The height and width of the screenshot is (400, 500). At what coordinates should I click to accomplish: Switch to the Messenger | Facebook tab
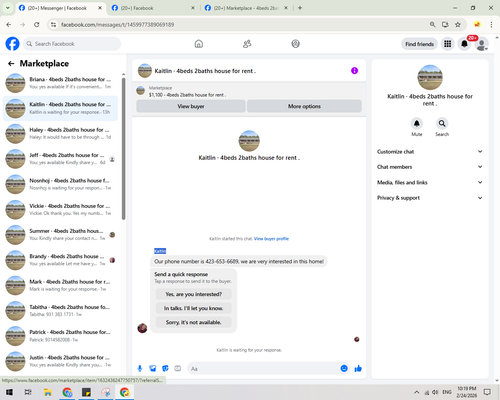[x=60, y=8]
